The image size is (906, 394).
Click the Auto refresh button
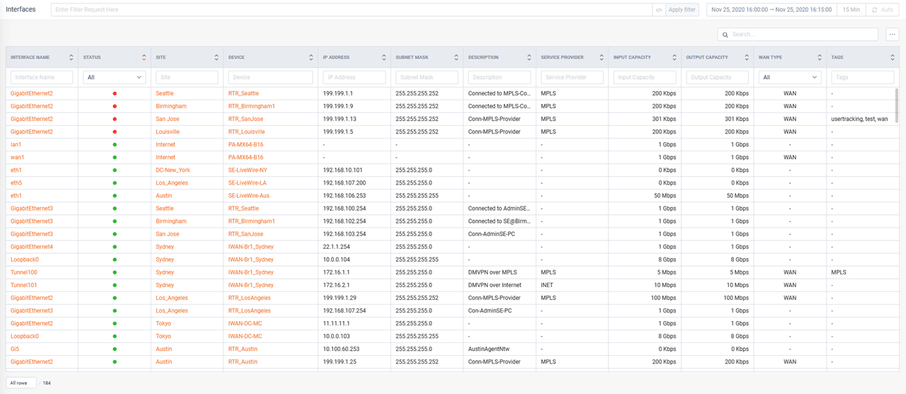click(x=882, y=10)
